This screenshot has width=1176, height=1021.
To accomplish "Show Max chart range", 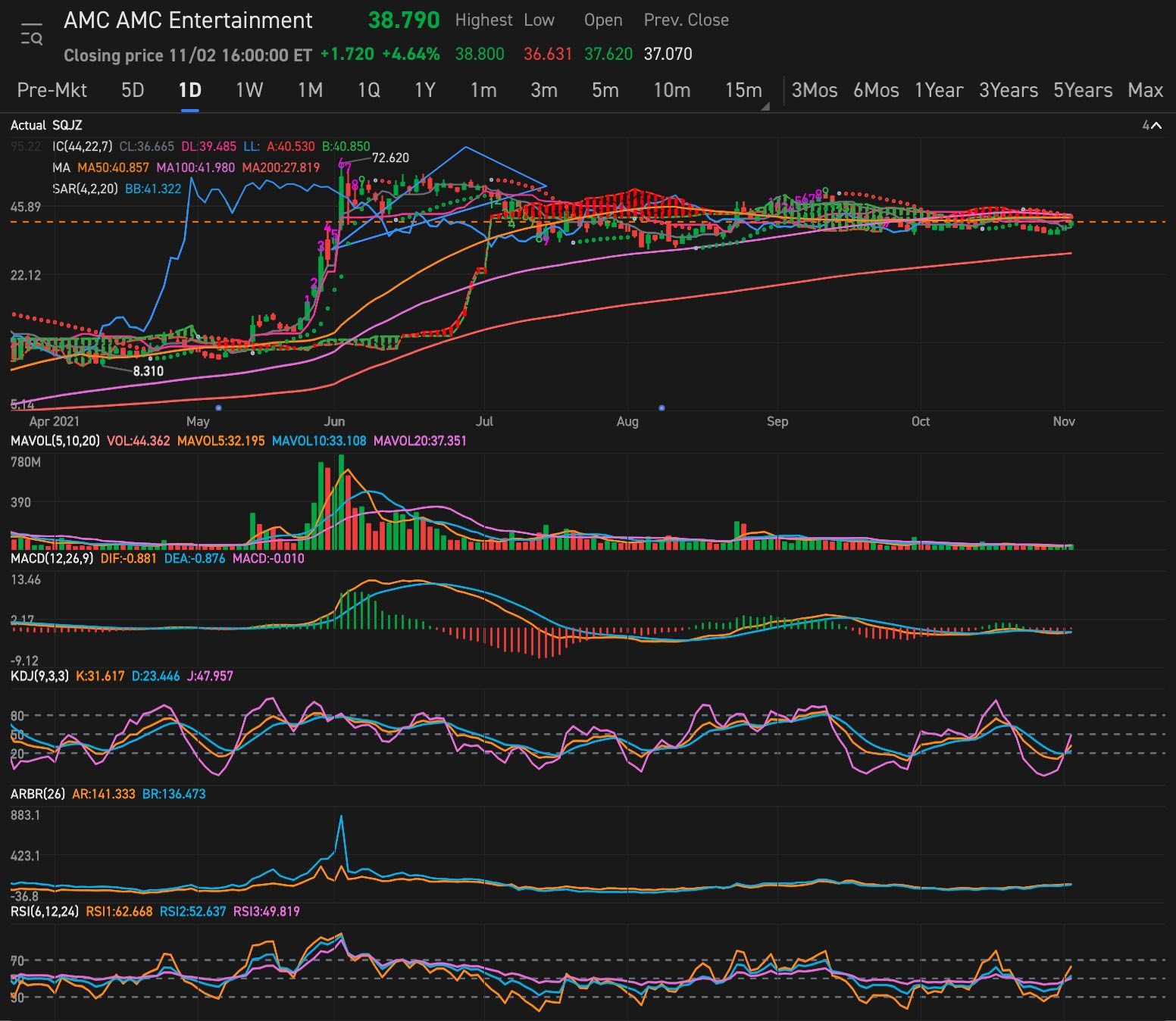I will (x=1145, y=90).
